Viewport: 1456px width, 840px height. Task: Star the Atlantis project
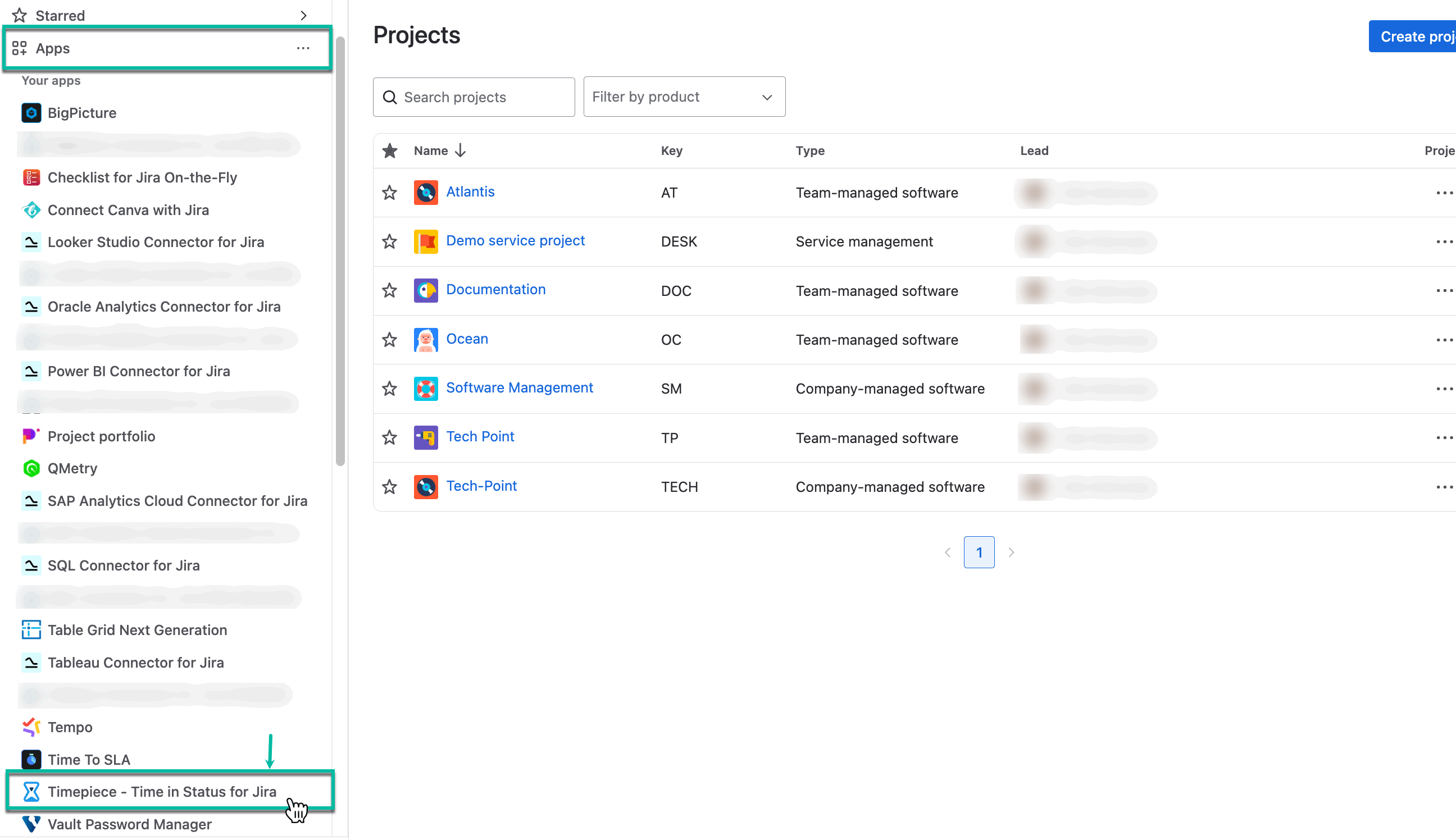tap(389, 192)
